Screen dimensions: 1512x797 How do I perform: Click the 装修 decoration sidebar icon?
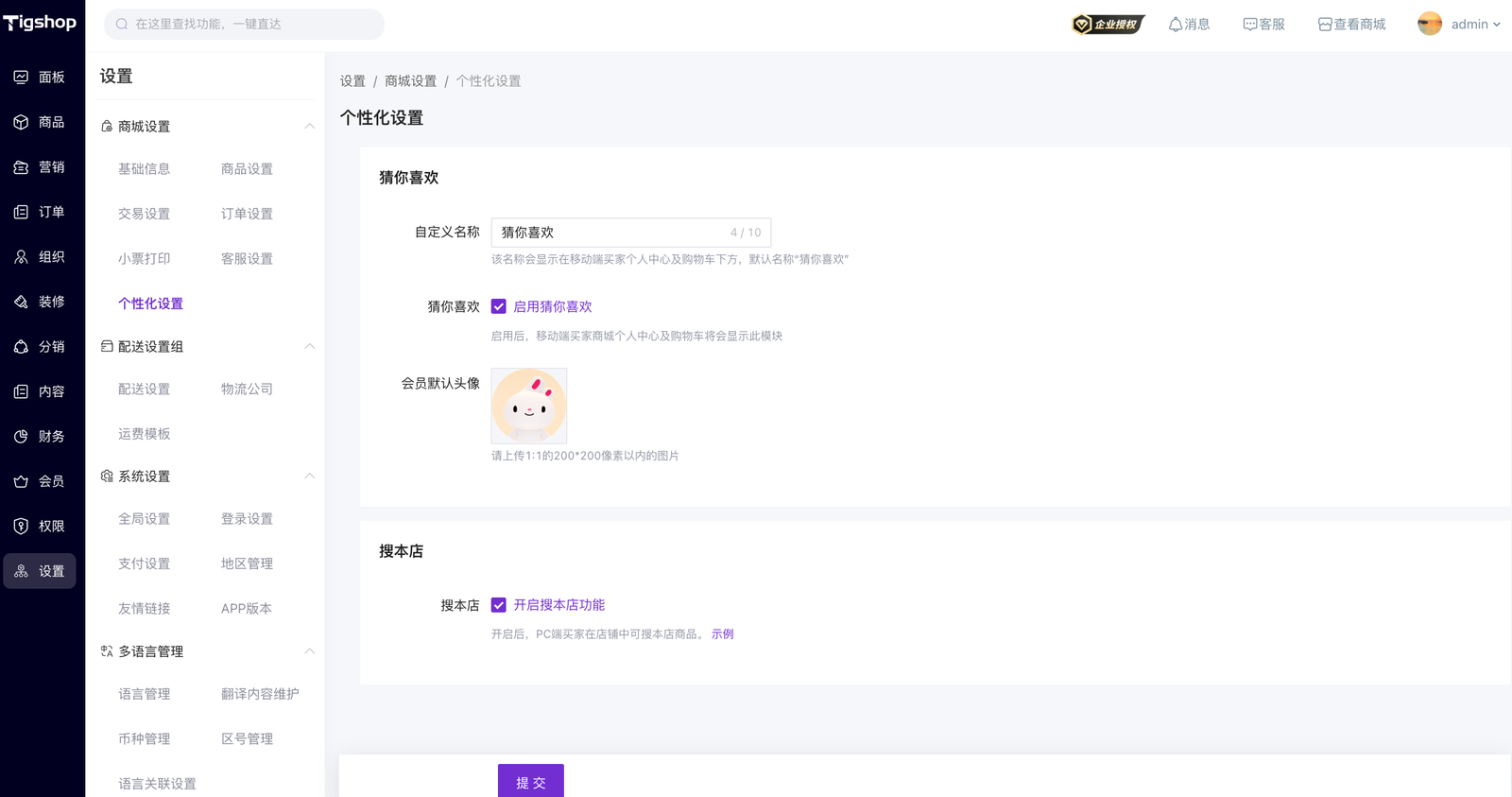coord(21,302)
